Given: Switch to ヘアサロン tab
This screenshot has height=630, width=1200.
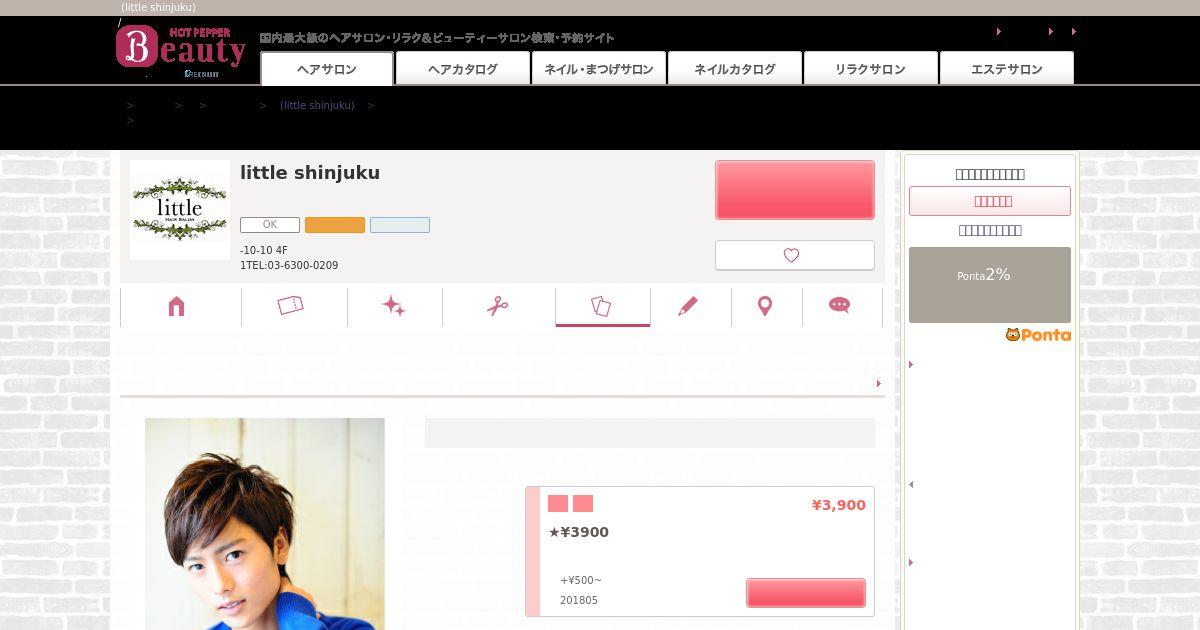Looking at the screenshot, I should pyautogui.click(x=327, y=69).
